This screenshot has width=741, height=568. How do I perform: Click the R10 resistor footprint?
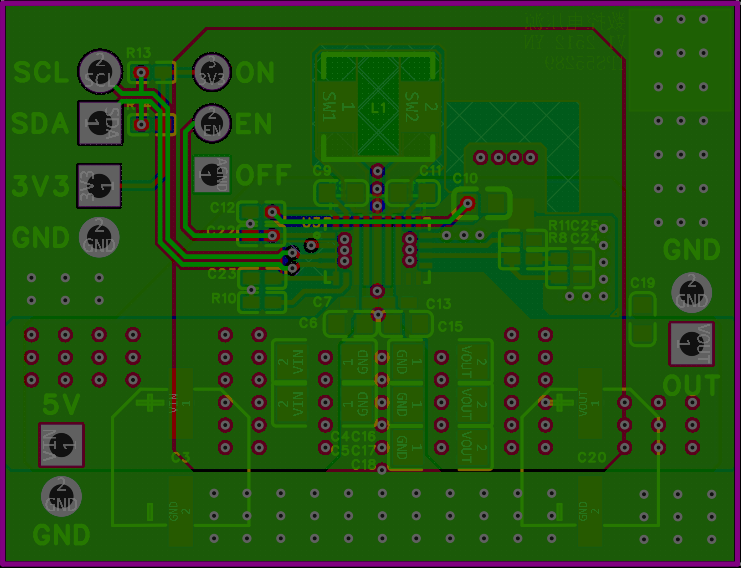point(262,302)
